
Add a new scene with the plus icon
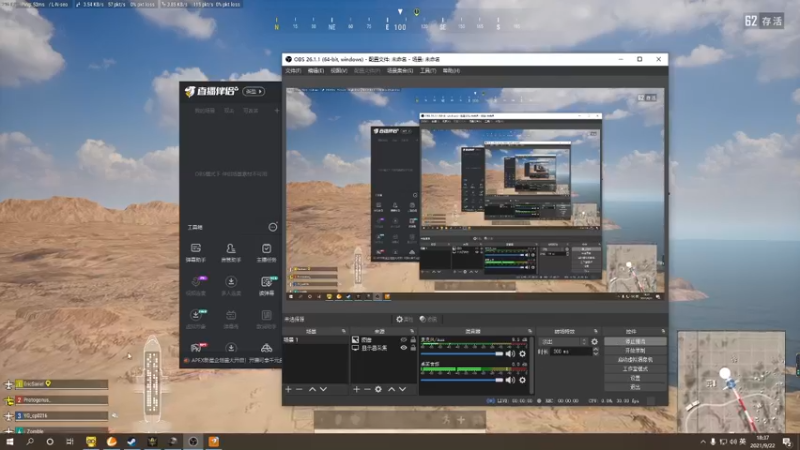[x=289, y=389]
